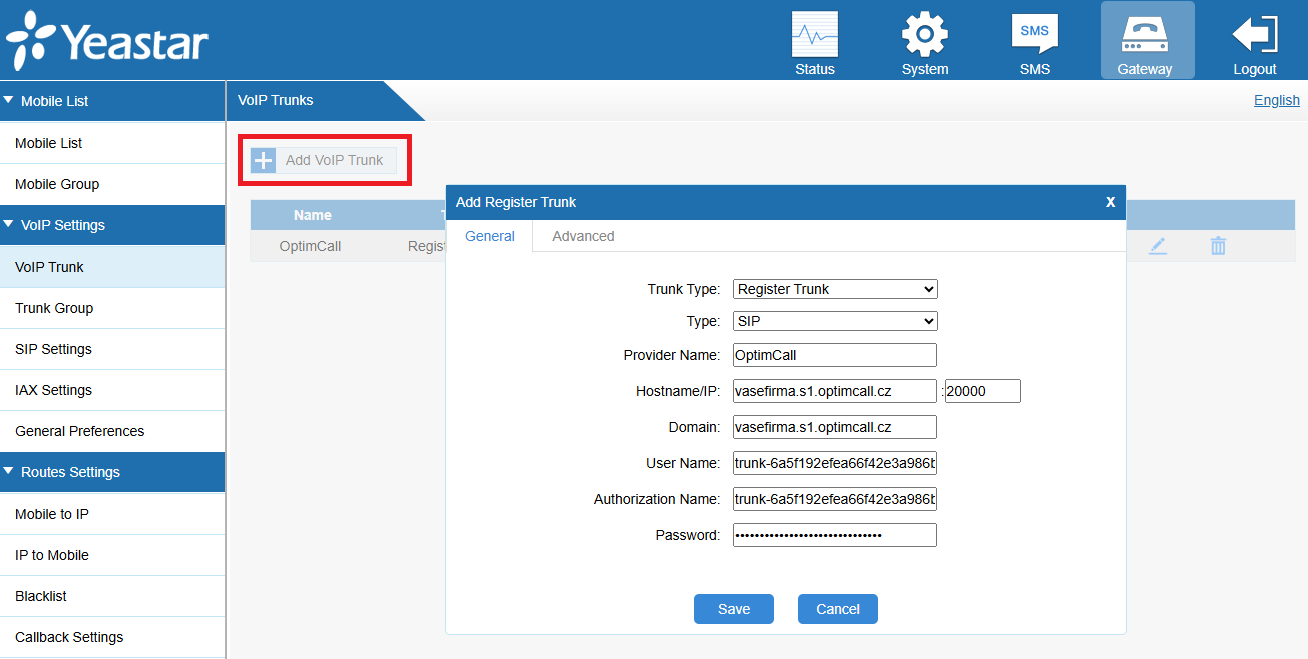
Task: Open the Type SIP dropdown
Action: click(835, 321)
